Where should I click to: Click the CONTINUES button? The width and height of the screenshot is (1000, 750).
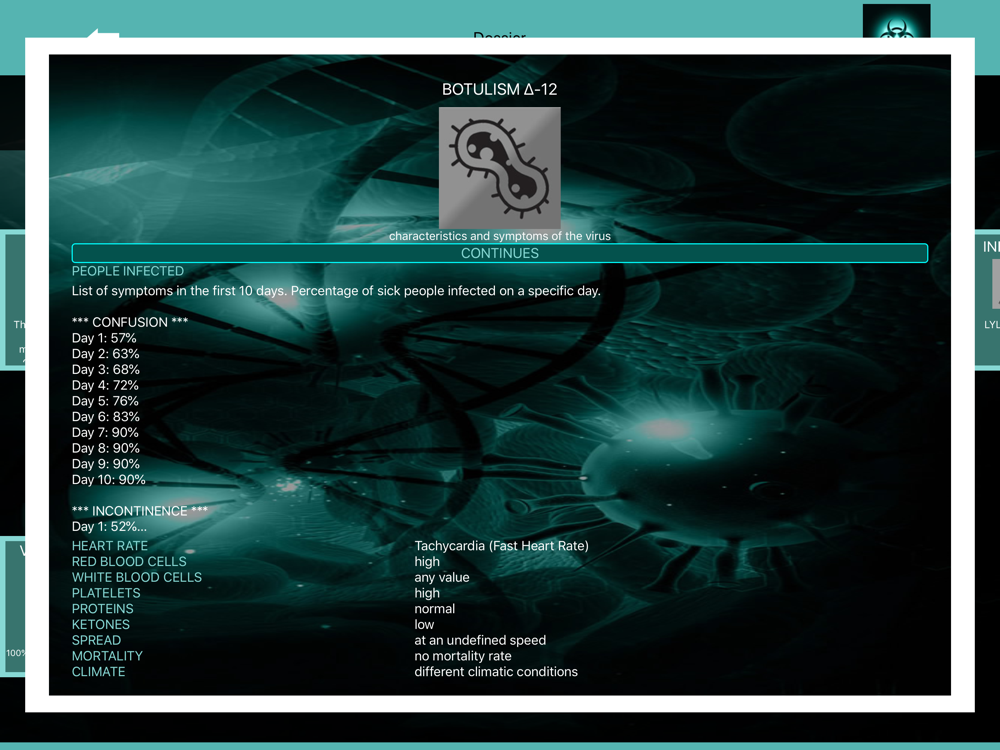499,253
